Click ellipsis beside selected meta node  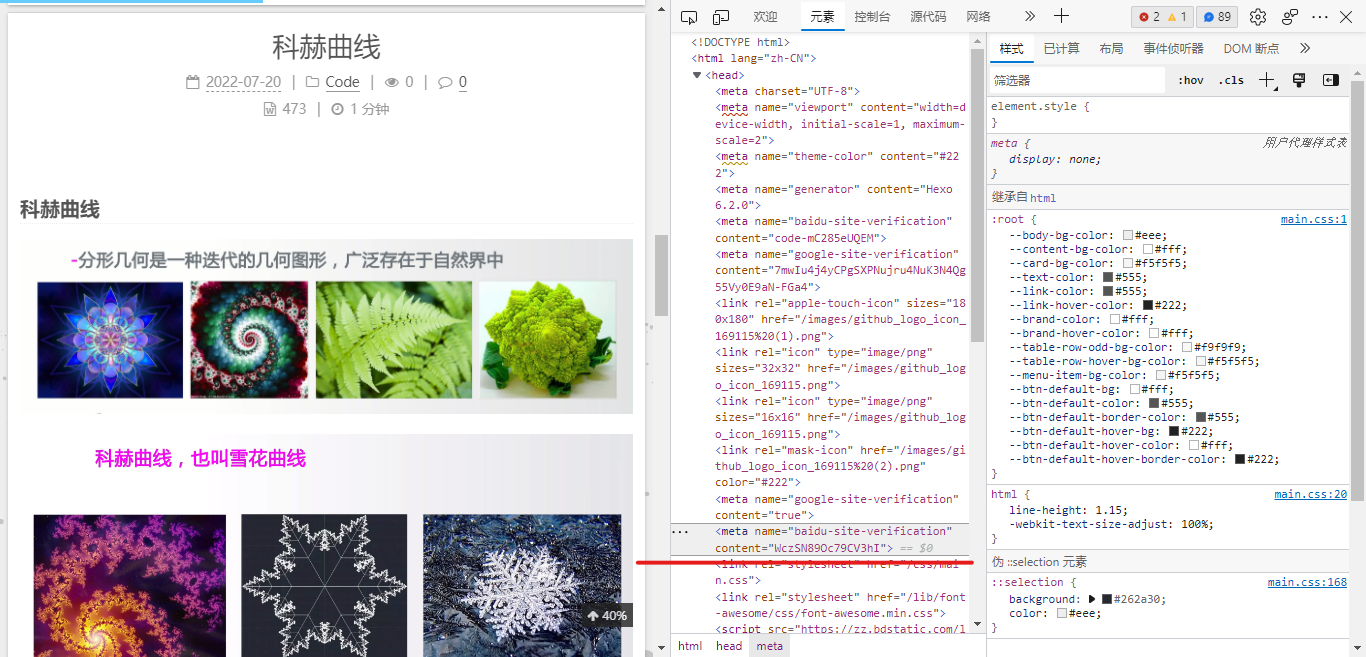pos(680,532)
